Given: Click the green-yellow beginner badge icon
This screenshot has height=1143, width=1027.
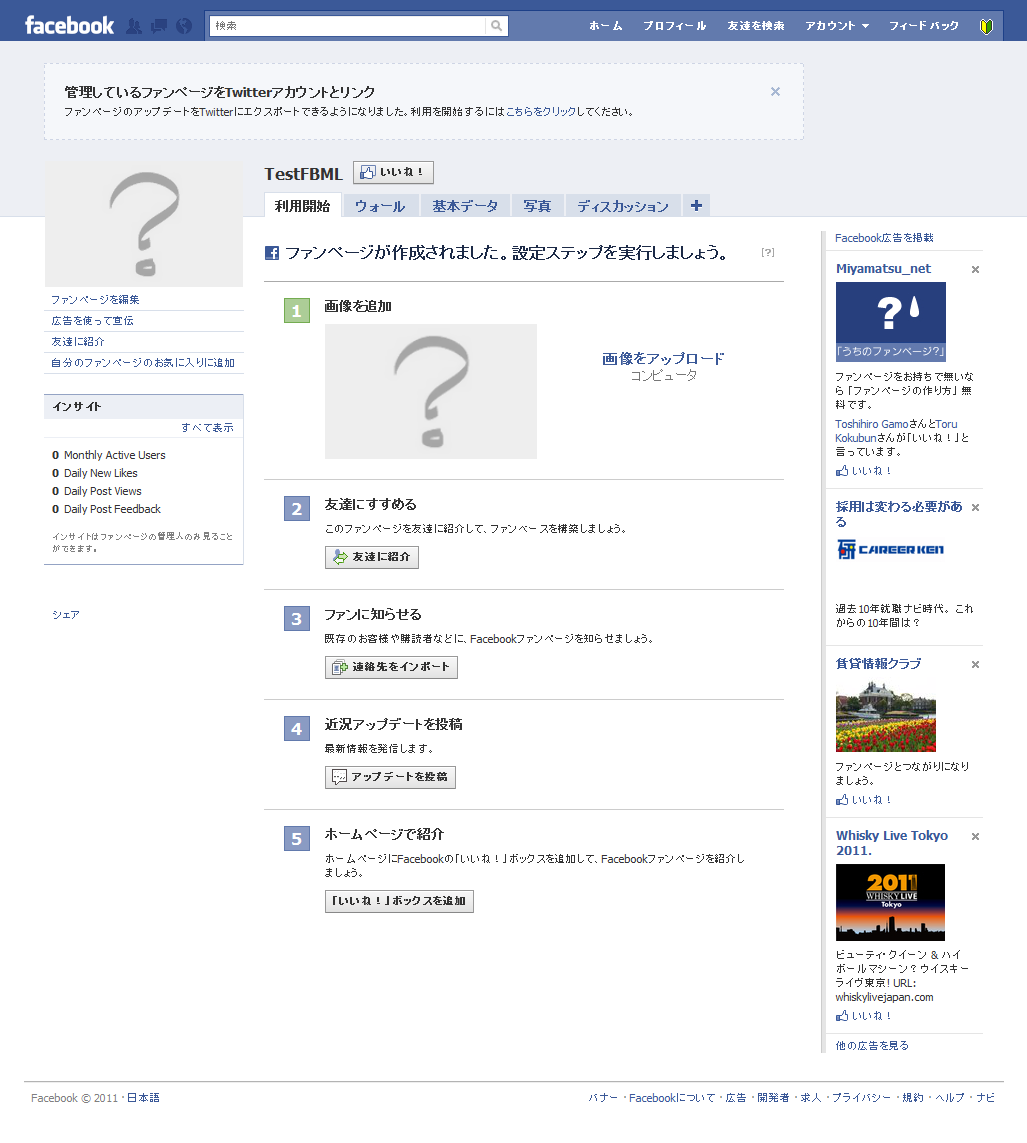Looking at the screenshot, I should point(986,26).
